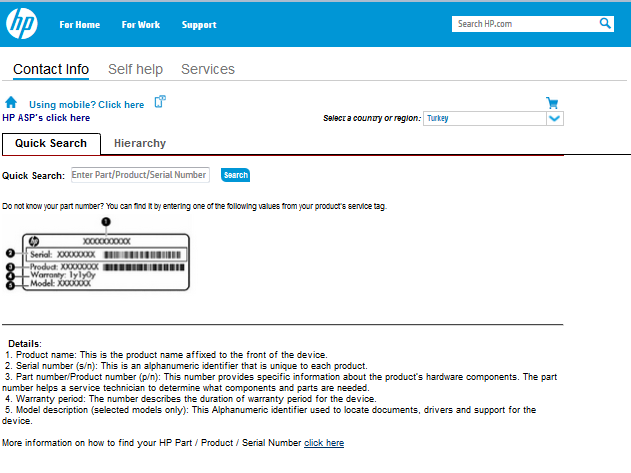Click into the Search HP.com box

click(524, 23)
